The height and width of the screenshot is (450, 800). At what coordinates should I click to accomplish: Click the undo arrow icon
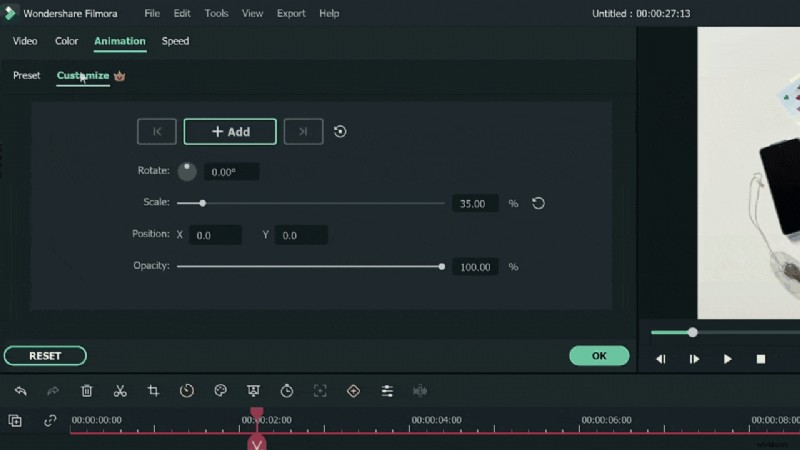21,391
